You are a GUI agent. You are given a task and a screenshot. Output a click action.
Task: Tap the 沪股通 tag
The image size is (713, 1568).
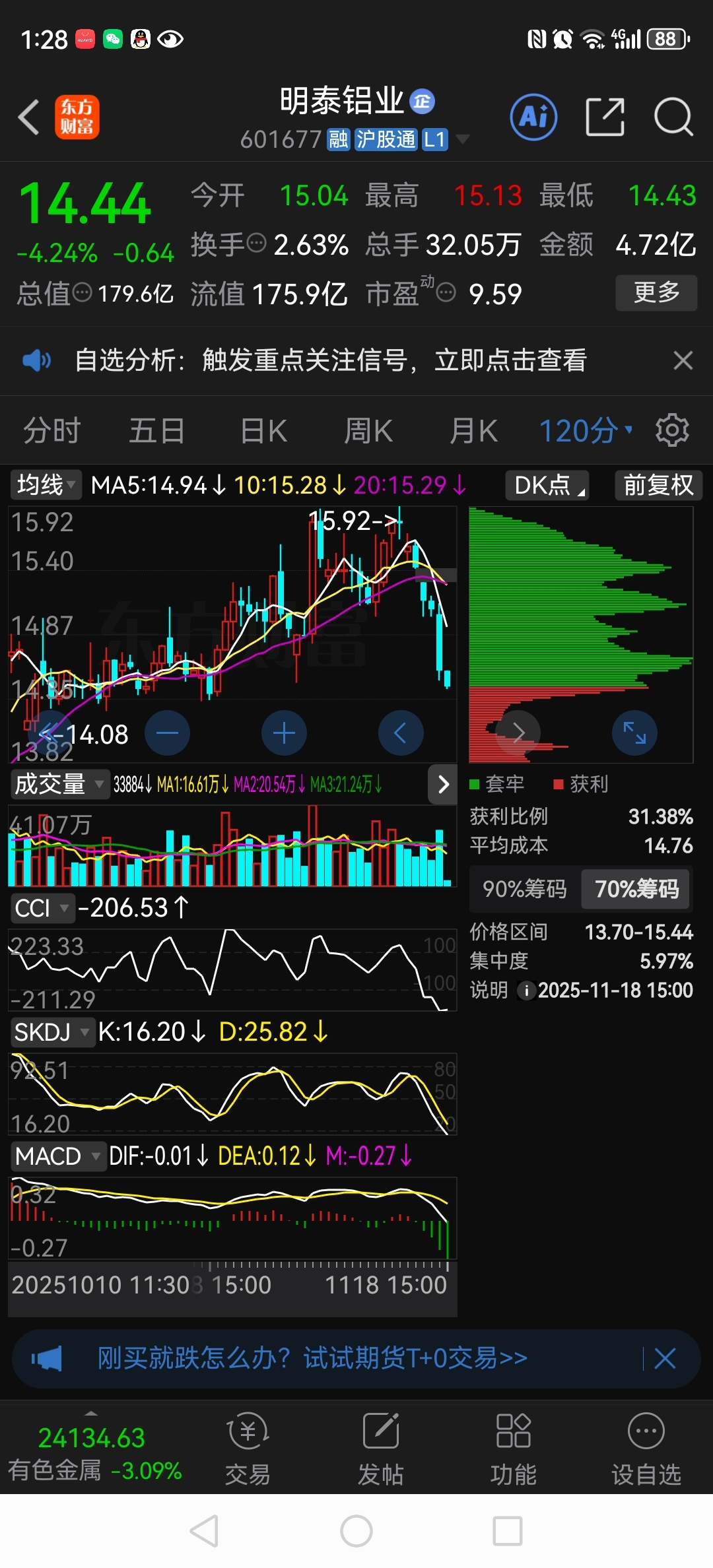click(x=386, y=139)
